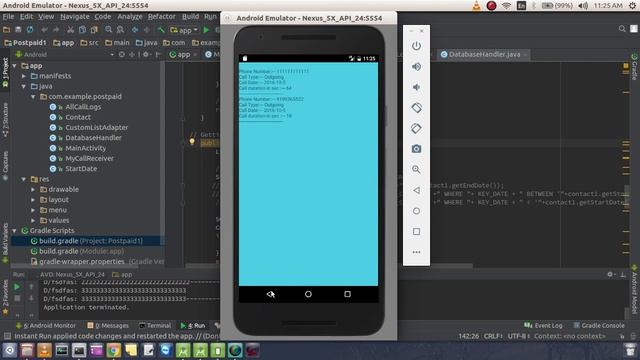Screen dimensions: 640x360
Task: Click Postpaid1 breadcrumb
Action: pos(25,42)
